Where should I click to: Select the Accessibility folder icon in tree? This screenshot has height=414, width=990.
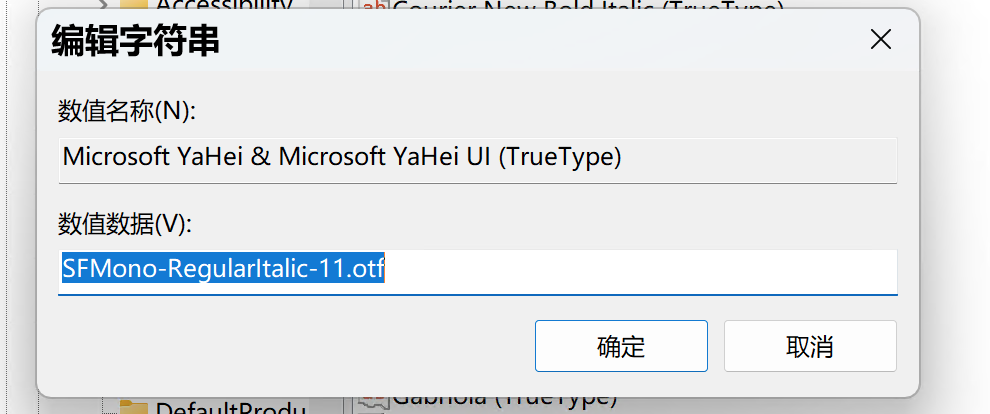[x=134, y=4]
